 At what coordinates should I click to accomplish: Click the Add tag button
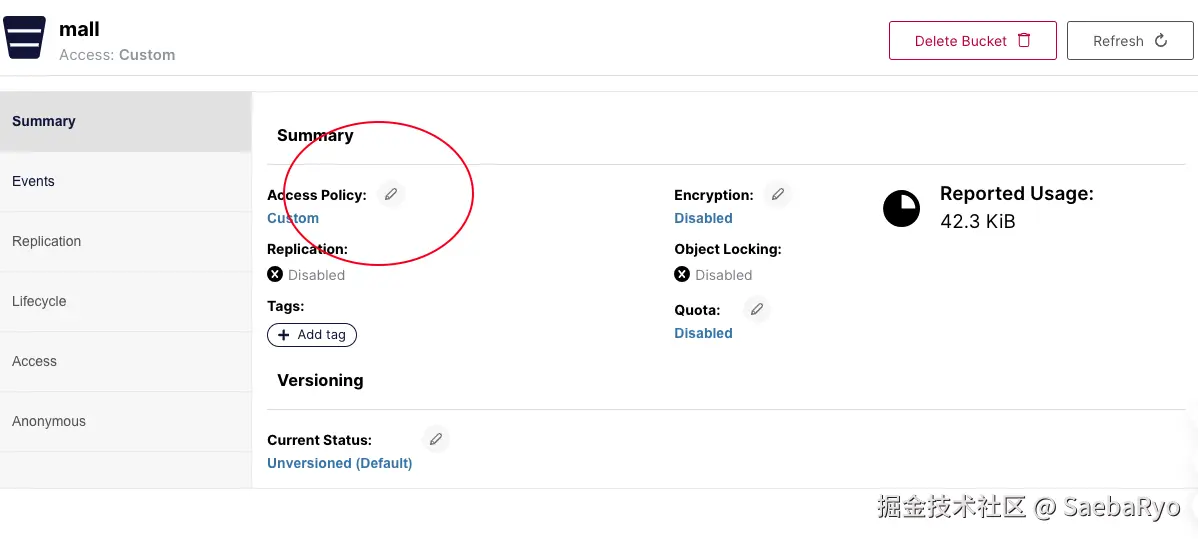pyautogui.click(x=312, y=335)
